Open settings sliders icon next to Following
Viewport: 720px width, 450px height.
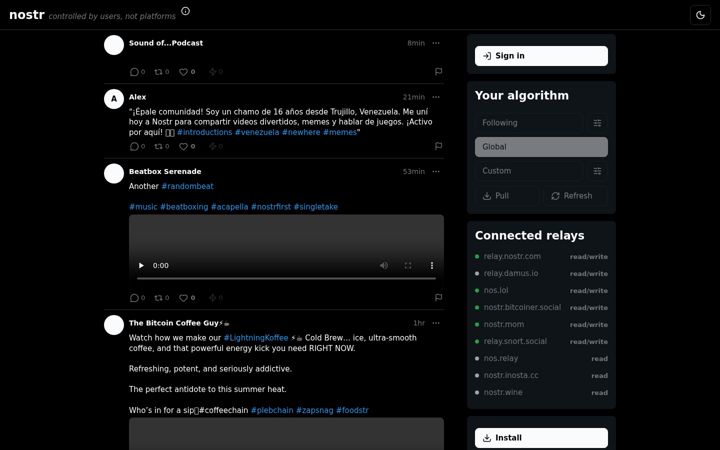pos(597,123)
